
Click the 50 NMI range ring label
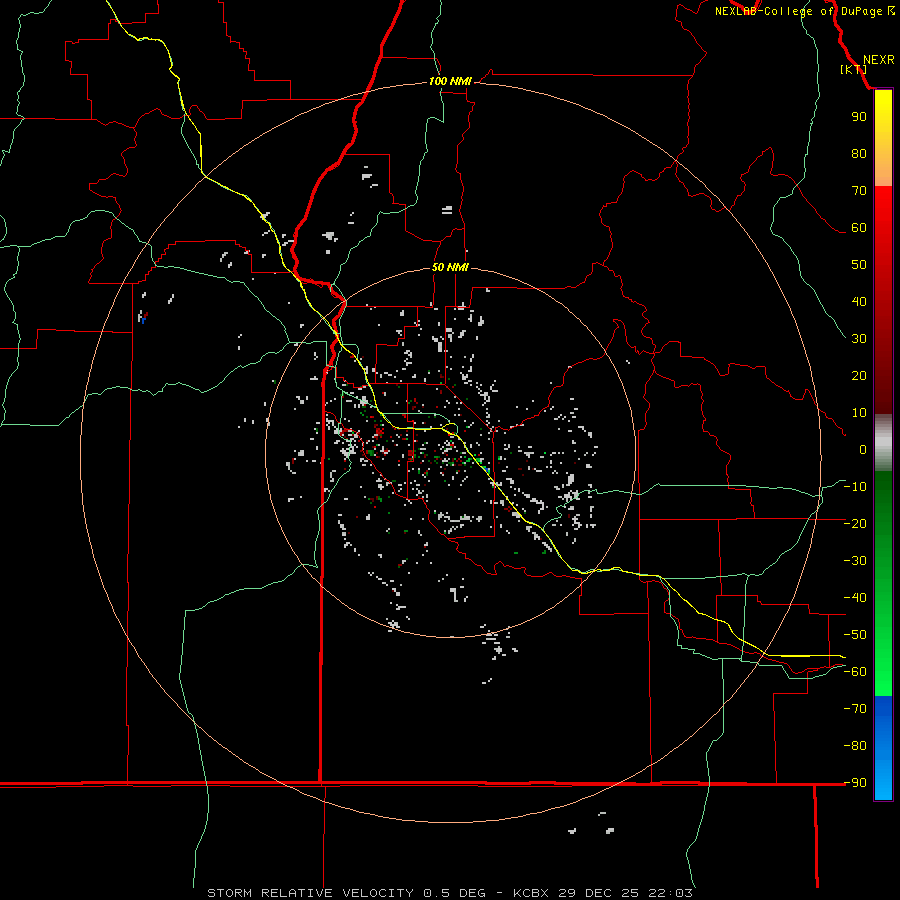coord(450,267)
